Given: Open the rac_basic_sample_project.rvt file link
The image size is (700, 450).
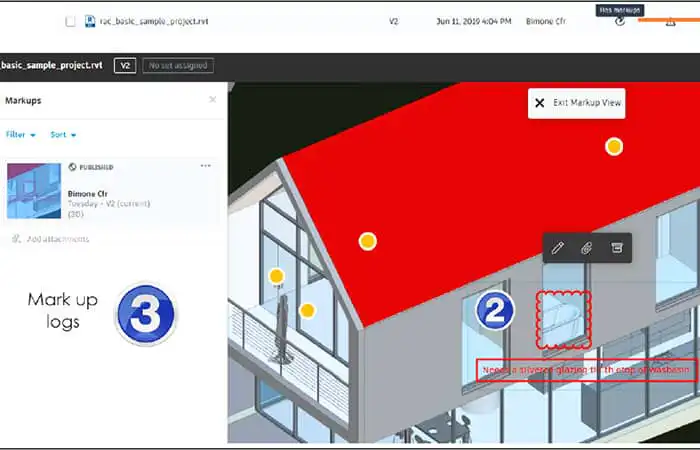Looking at the screenshot, I should pos(154,21).
